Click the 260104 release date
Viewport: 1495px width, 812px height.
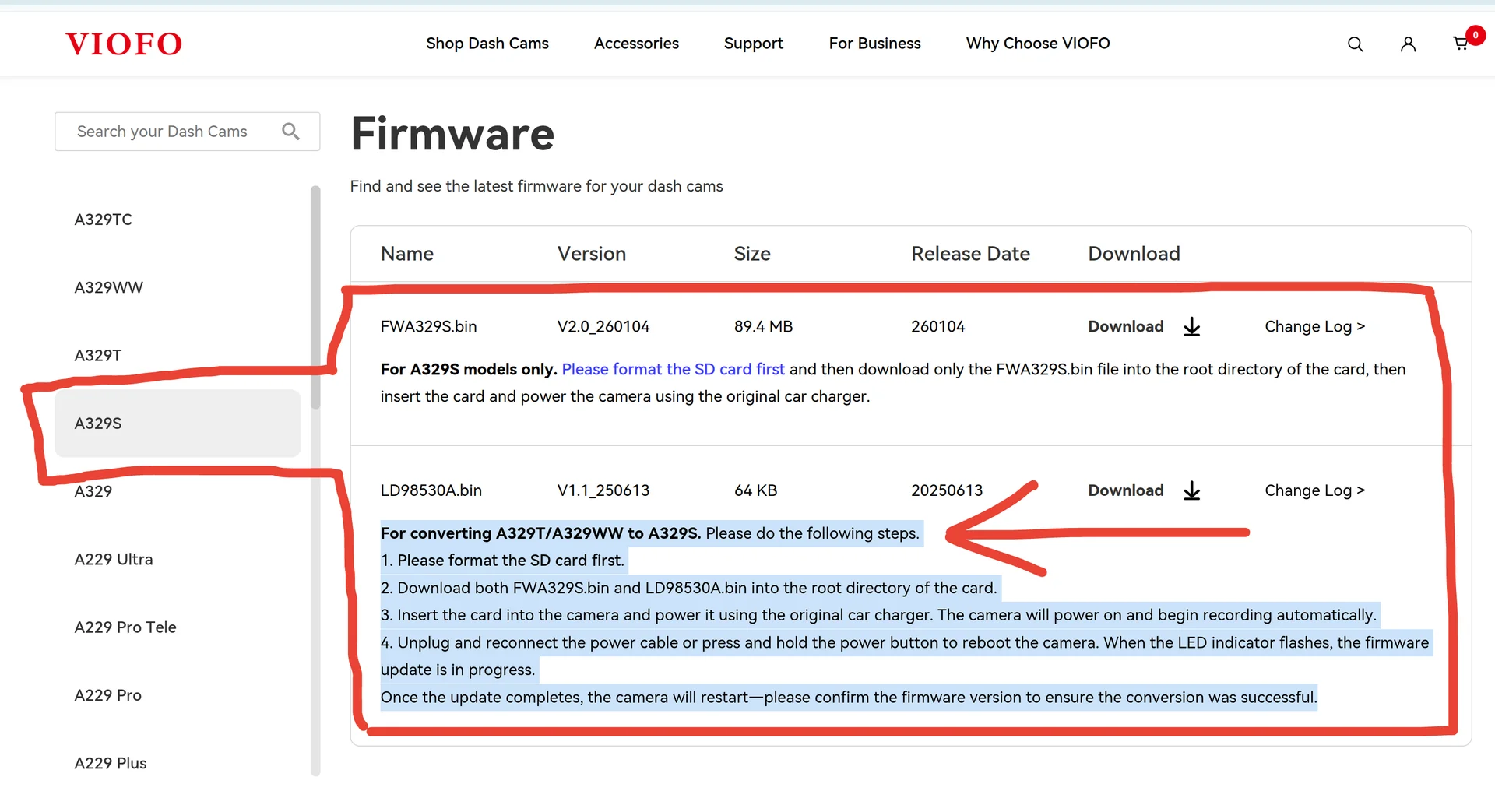(x=938, y=327)
